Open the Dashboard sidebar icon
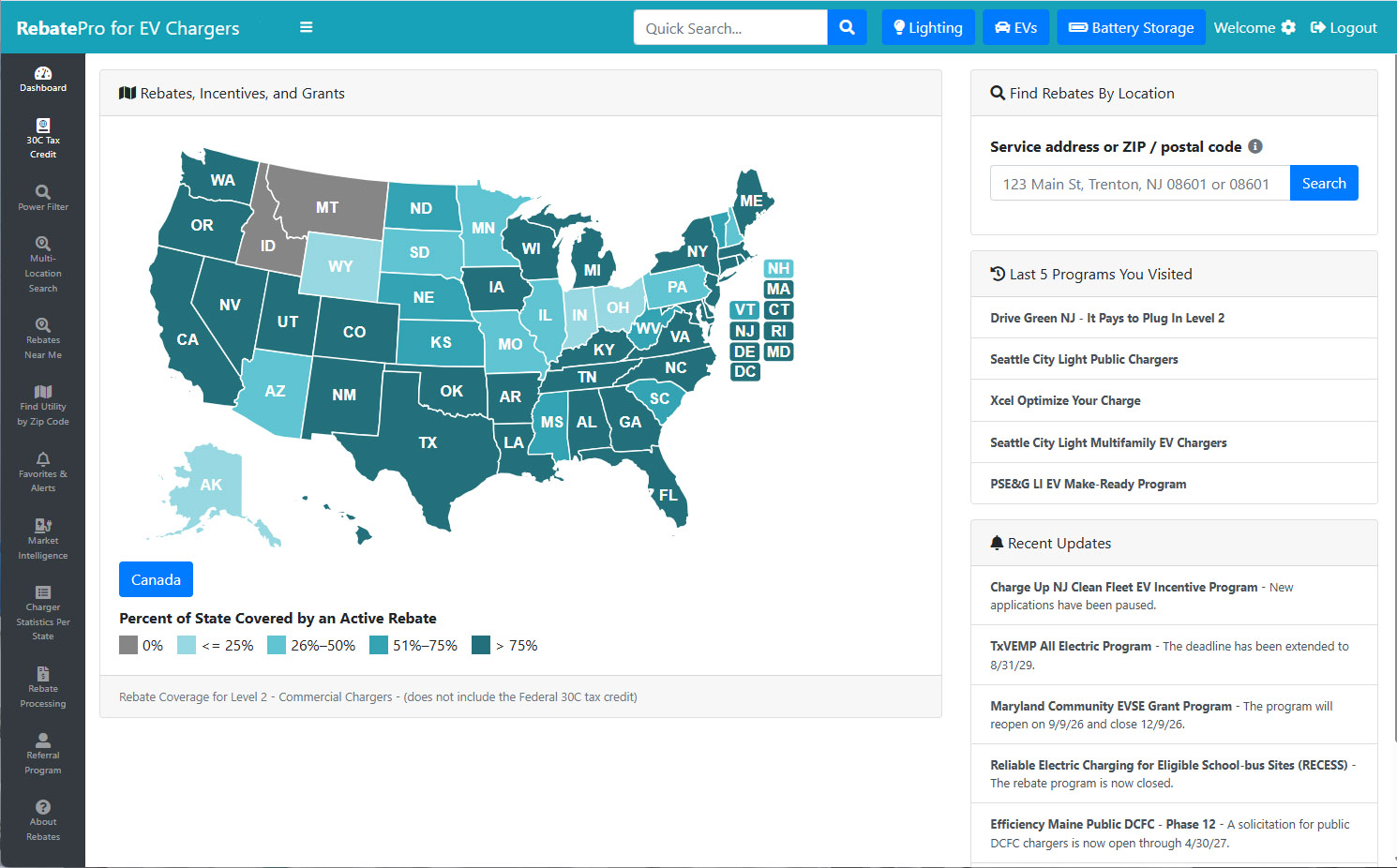The height and width of the screenshot is (868, 1397). (x=43, y=80)
